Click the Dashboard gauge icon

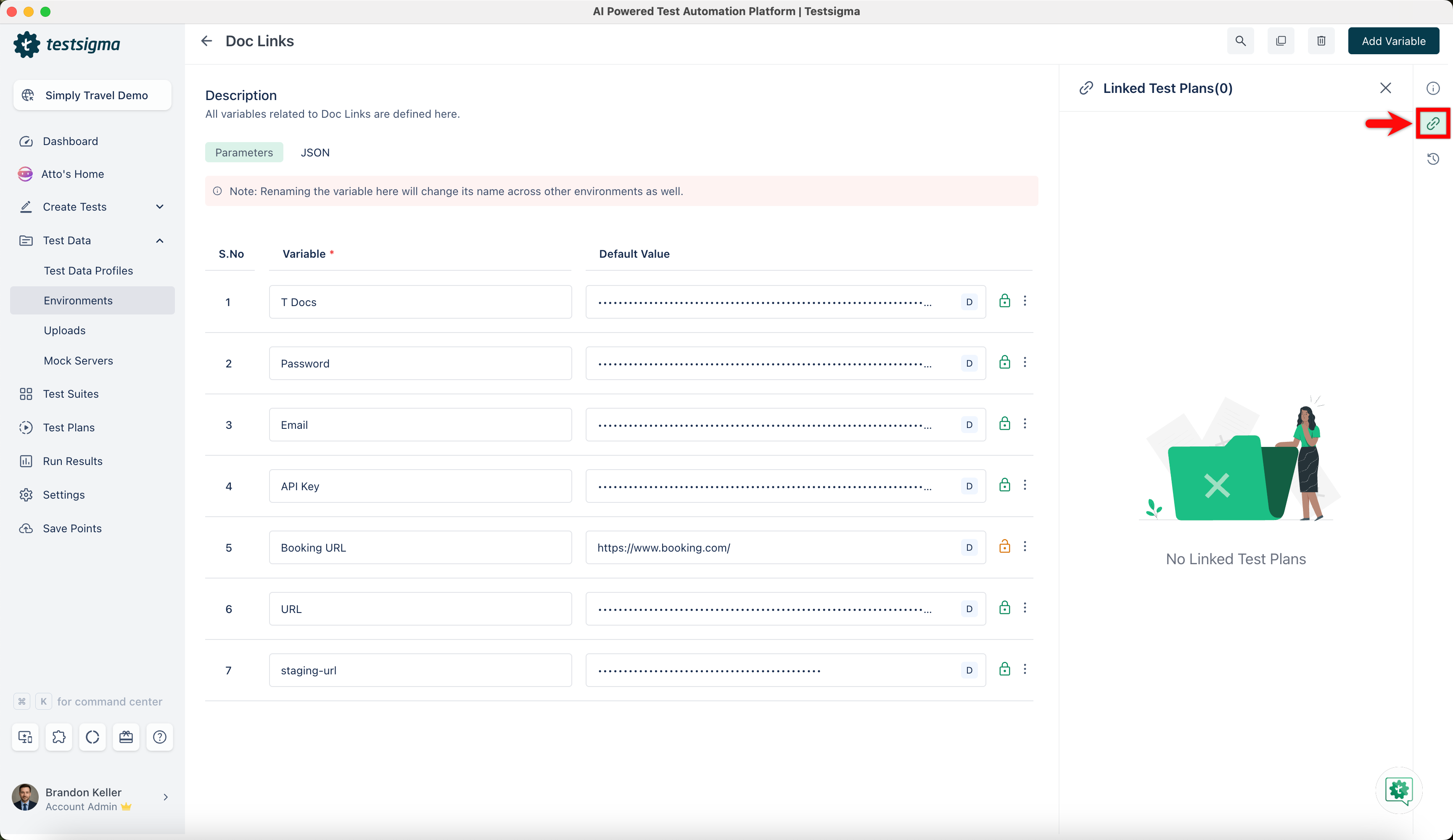coord(26,141)
